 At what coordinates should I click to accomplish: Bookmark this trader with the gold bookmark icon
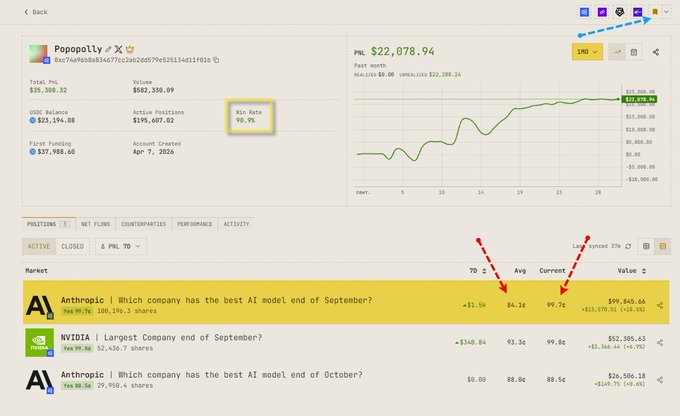655,12
